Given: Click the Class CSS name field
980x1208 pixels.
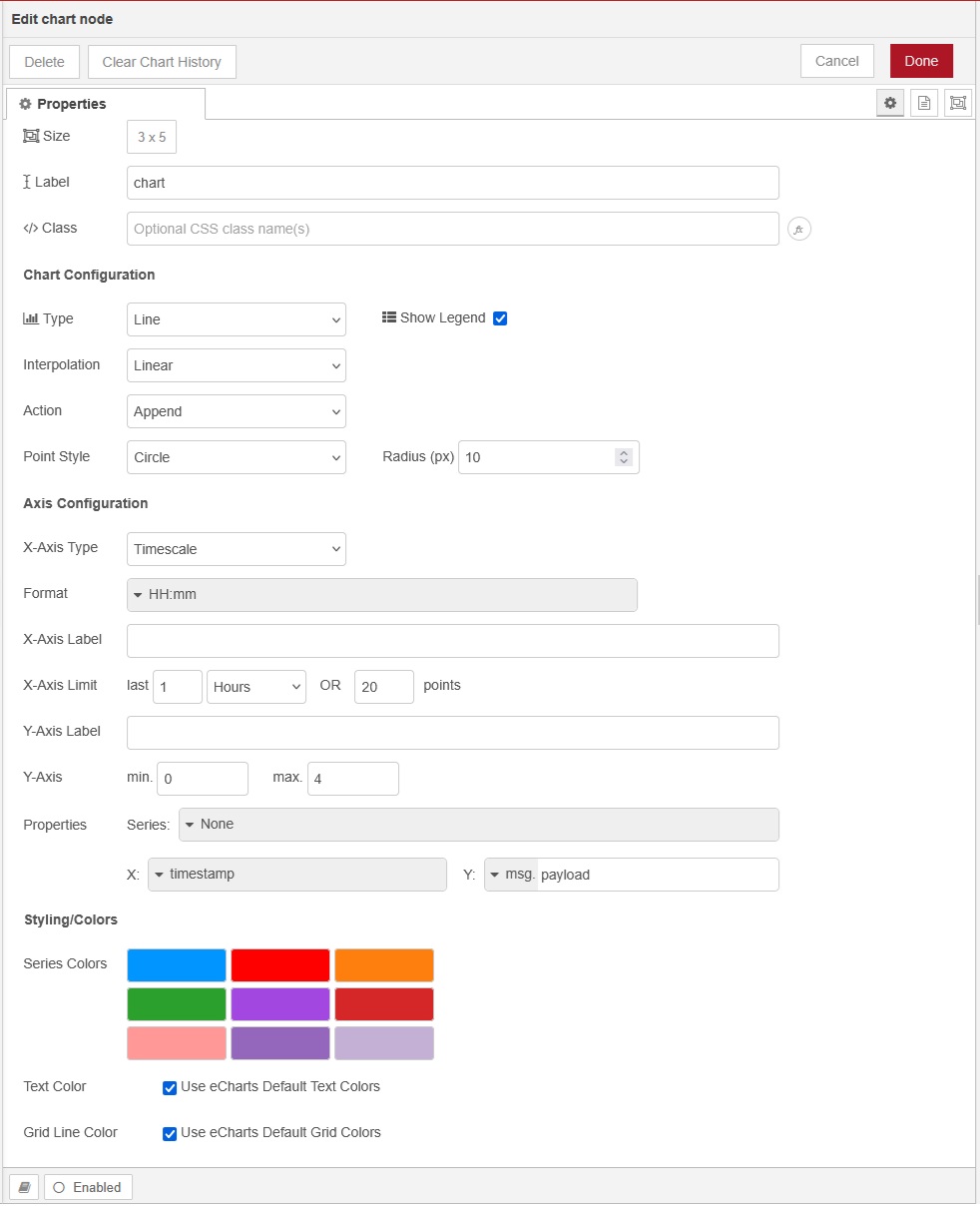Looking at the screenshot, I should (453, 229).
